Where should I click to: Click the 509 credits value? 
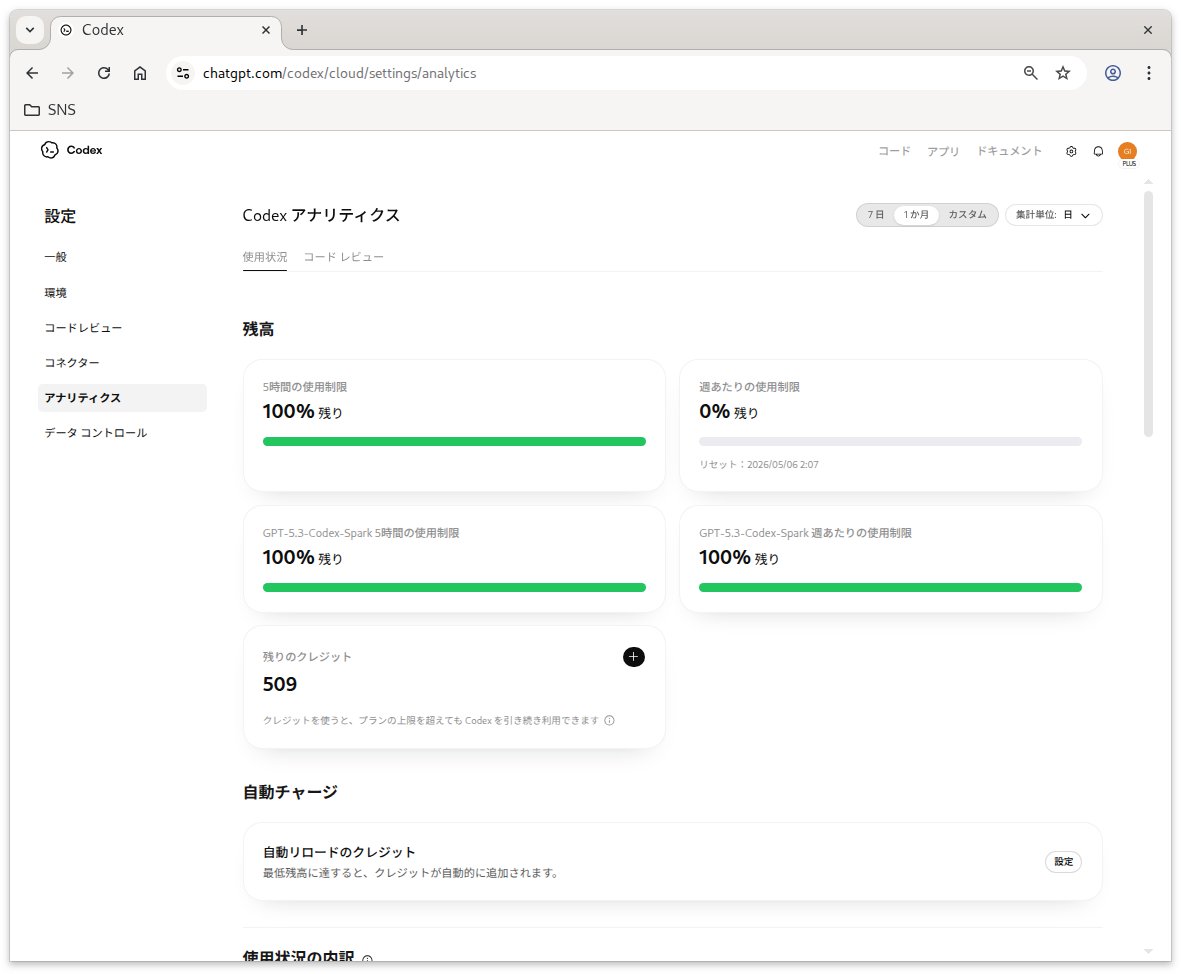279,684
